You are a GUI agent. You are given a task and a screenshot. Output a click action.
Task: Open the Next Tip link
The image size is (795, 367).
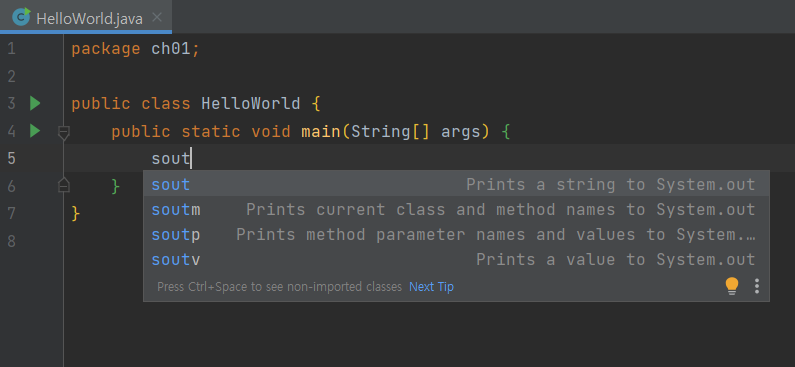coord(431,287)
